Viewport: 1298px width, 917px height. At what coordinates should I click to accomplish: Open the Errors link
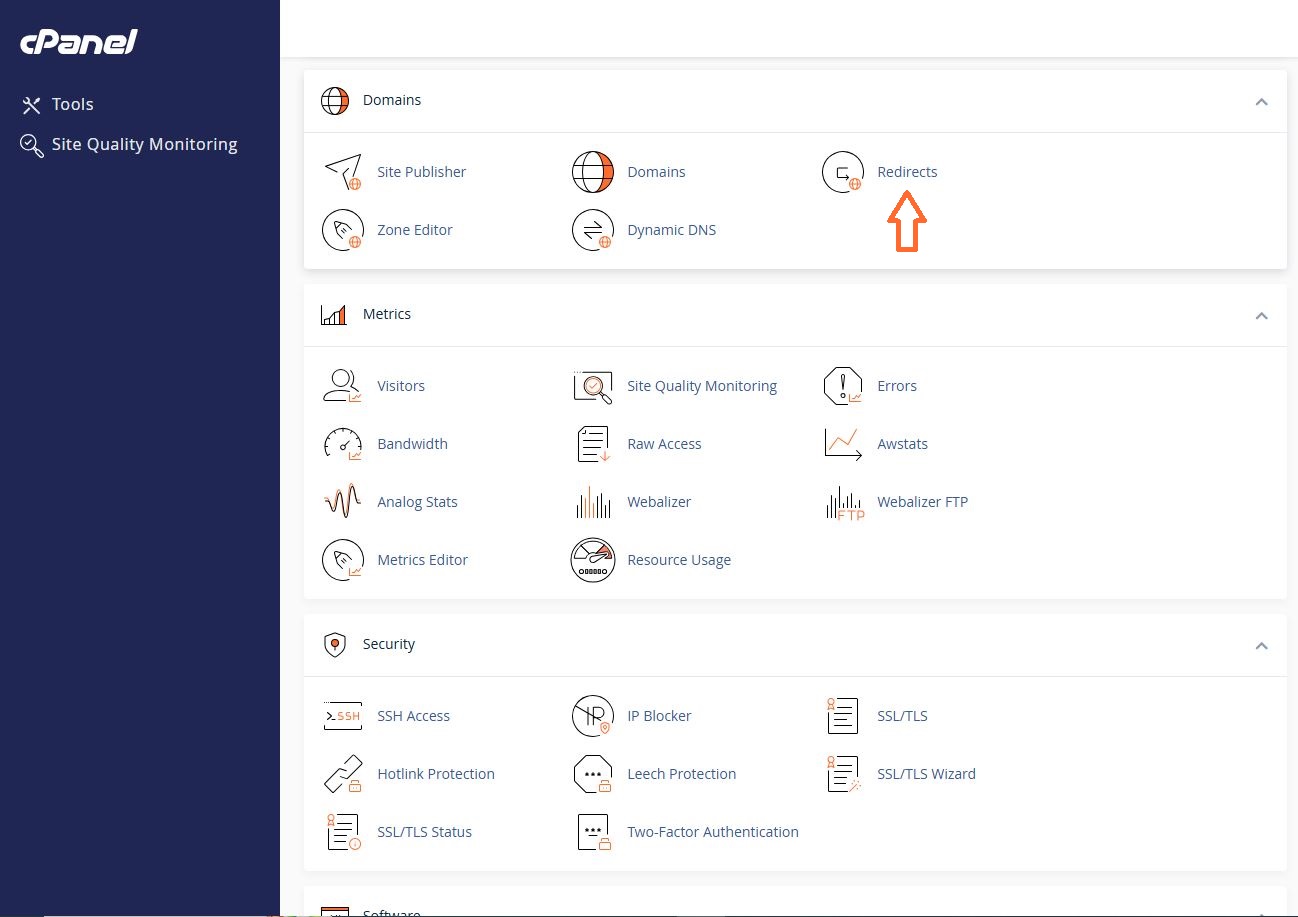tap(897, 386)
